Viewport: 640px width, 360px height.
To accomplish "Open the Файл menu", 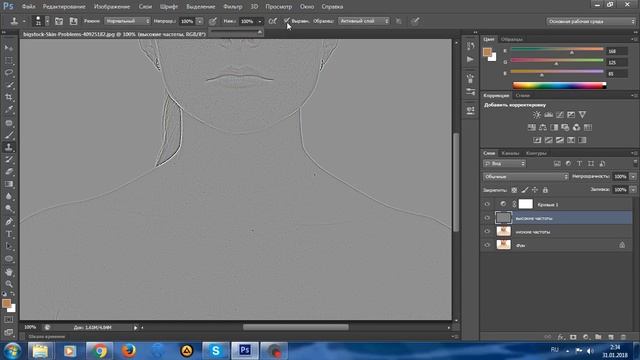I will pos(28,7).
